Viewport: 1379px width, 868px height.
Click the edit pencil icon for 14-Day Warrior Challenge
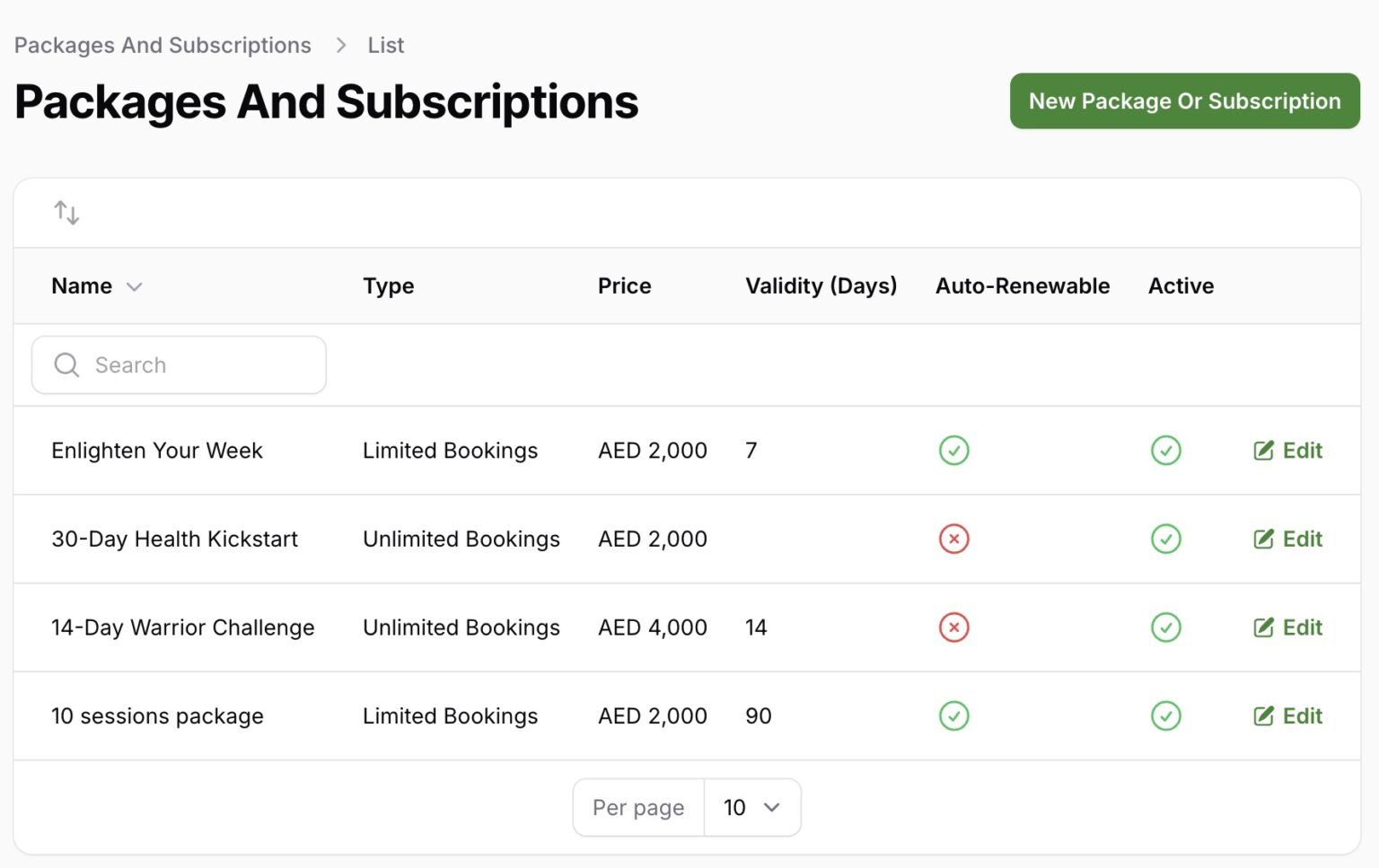pos(1264,627)
